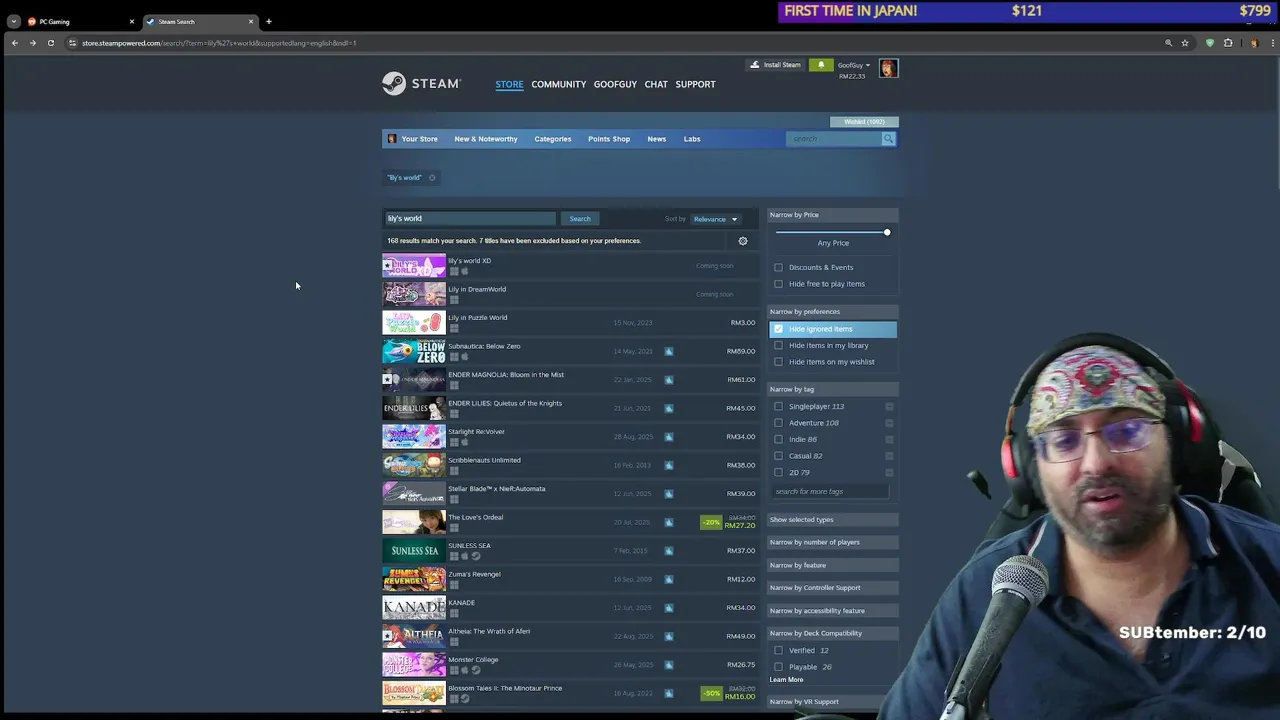Open the lily's world XD thumbnail
This screenshot has height=720, width=1280.
point(414,266)
